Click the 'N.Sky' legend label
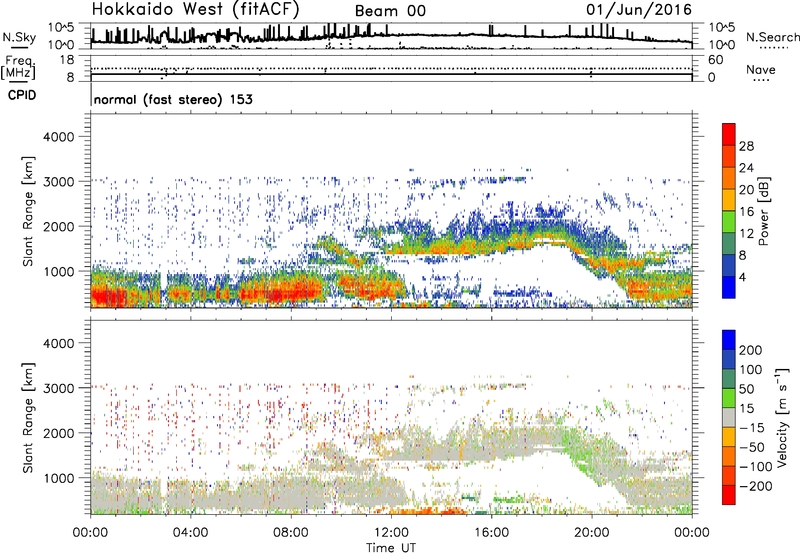800x554 pixels. click(19, 37)
